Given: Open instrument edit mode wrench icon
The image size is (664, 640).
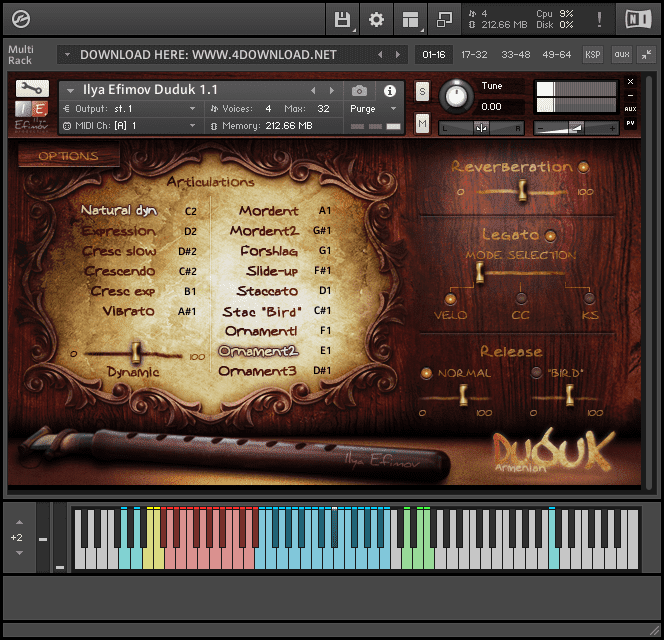Looking at the screenshot, I should pos(32,88).
